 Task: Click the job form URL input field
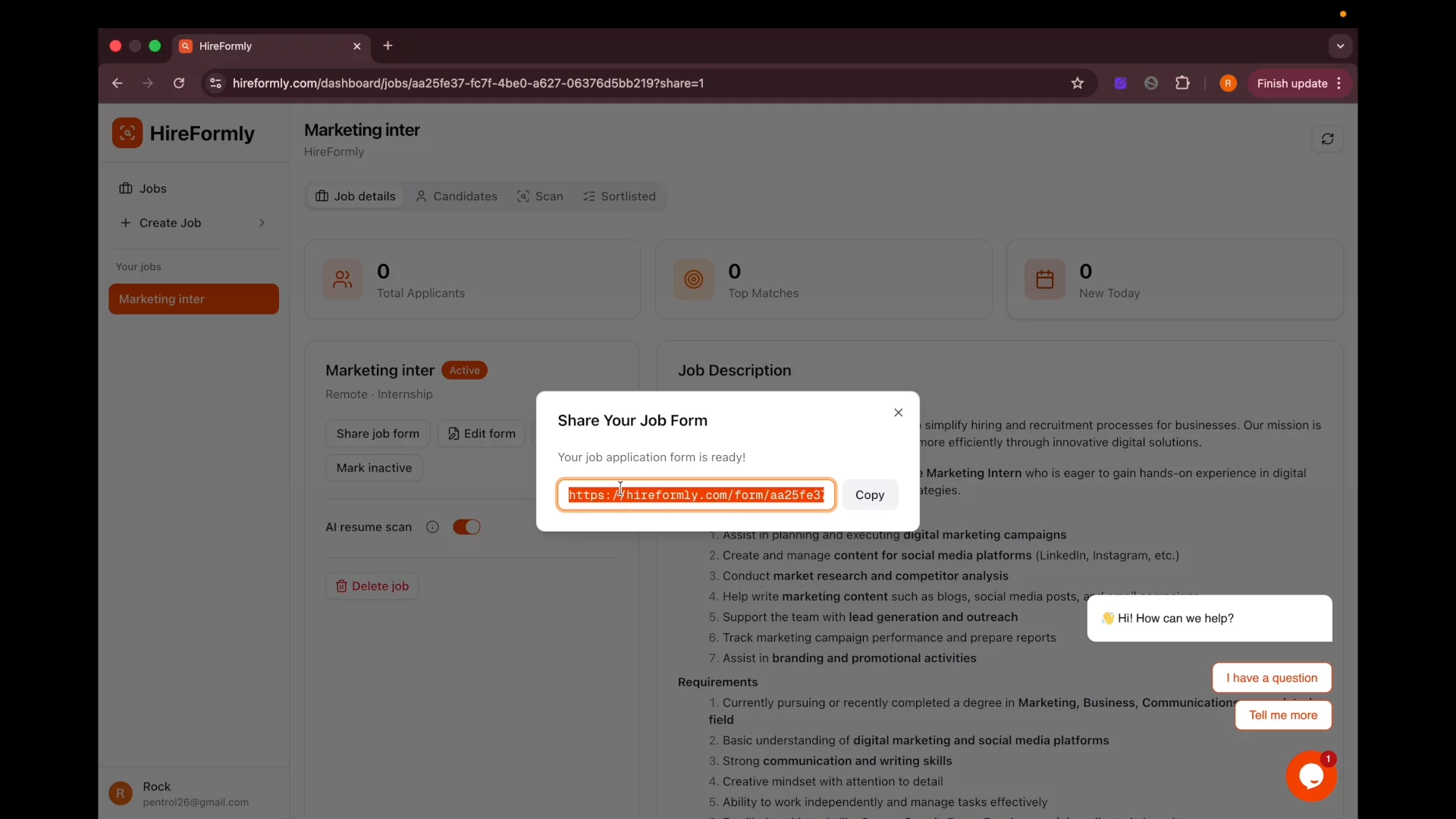pos(696,495)
